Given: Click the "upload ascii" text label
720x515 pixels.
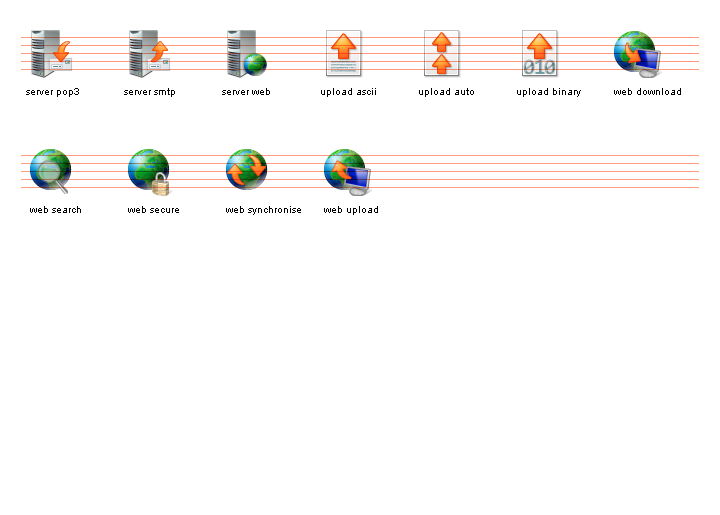Looking at the screenshot, I should click(348, 92).
